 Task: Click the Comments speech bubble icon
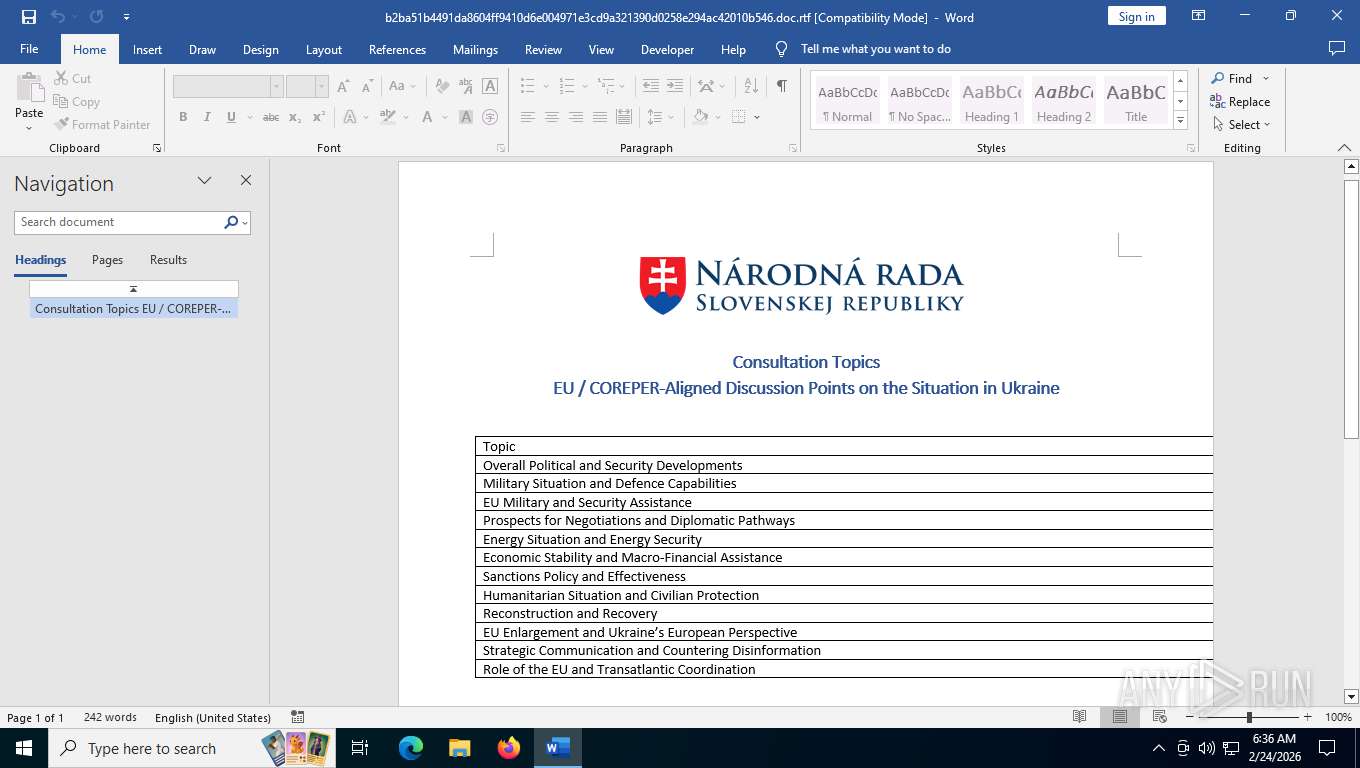(x=1336, y=48)
